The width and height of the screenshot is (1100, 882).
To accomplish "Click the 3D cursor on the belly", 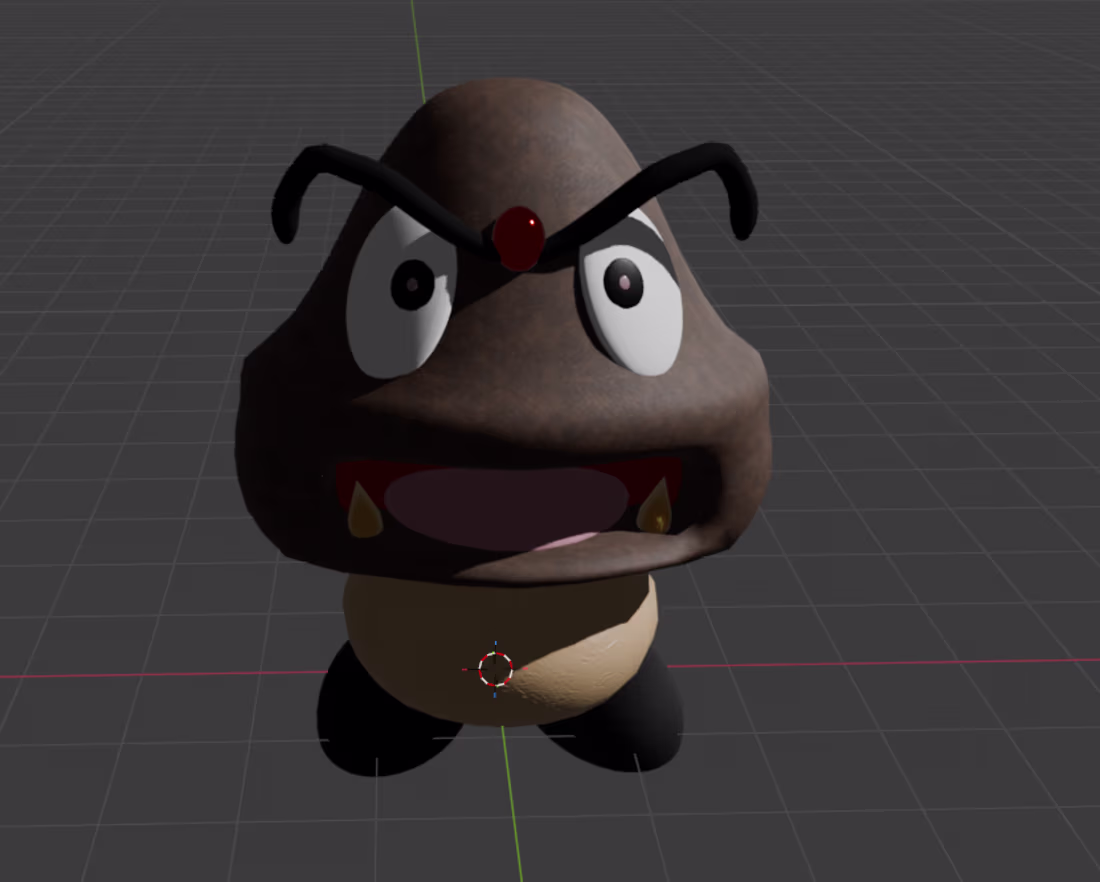I will coord(495,669).
